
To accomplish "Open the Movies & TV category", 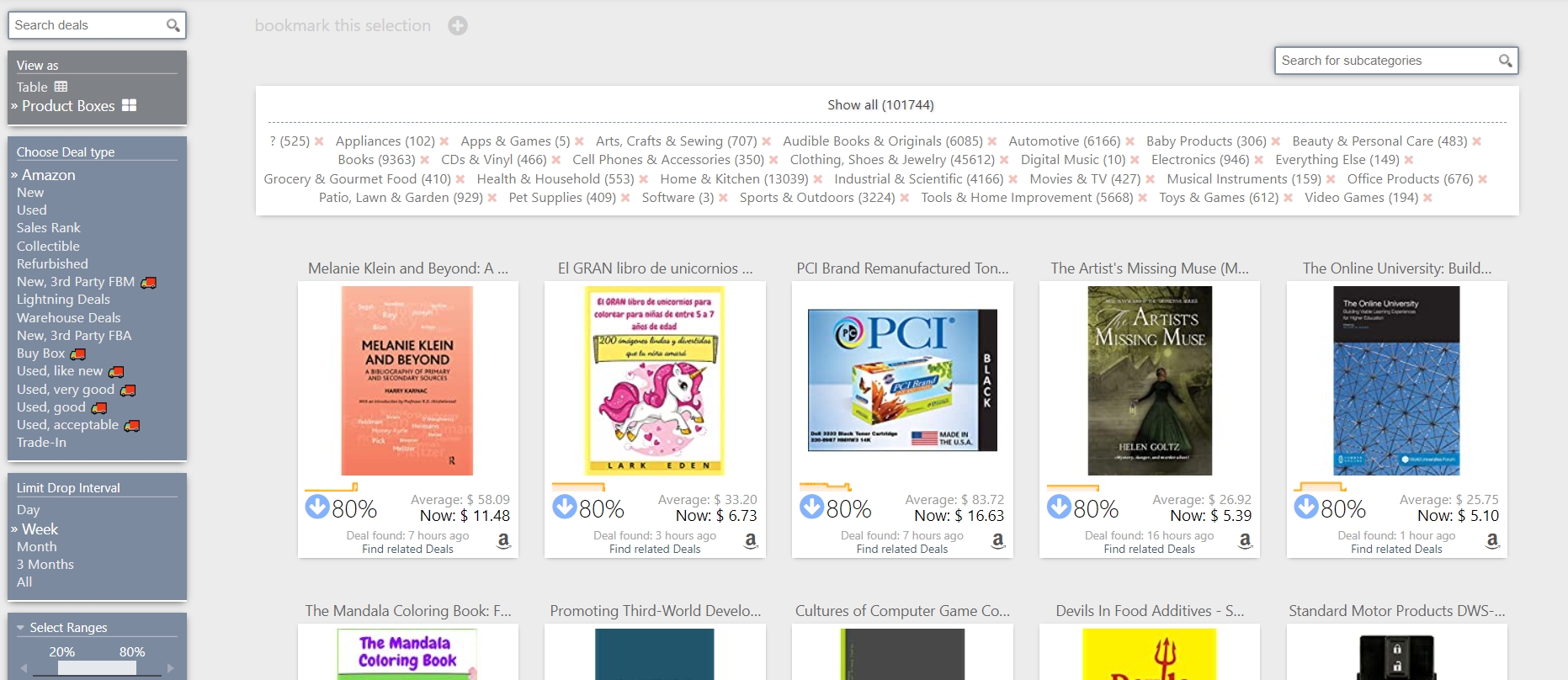I will pyautogui.click(x=1085, y=179).
